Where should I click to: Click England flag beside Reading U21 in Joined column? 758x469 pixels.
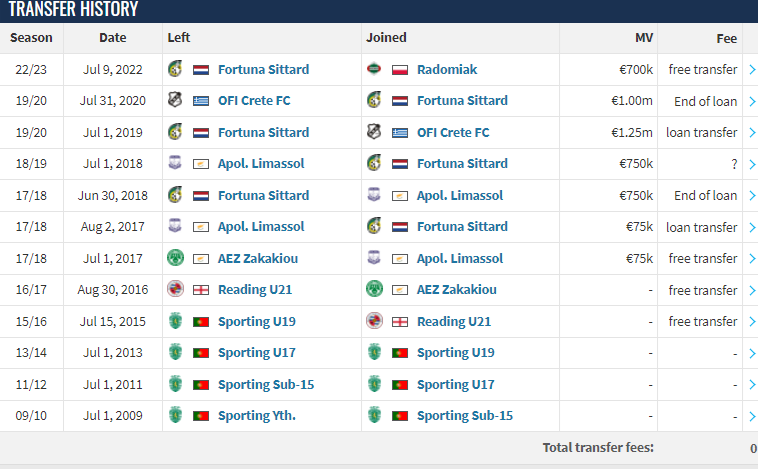click(x=400, y=322)
